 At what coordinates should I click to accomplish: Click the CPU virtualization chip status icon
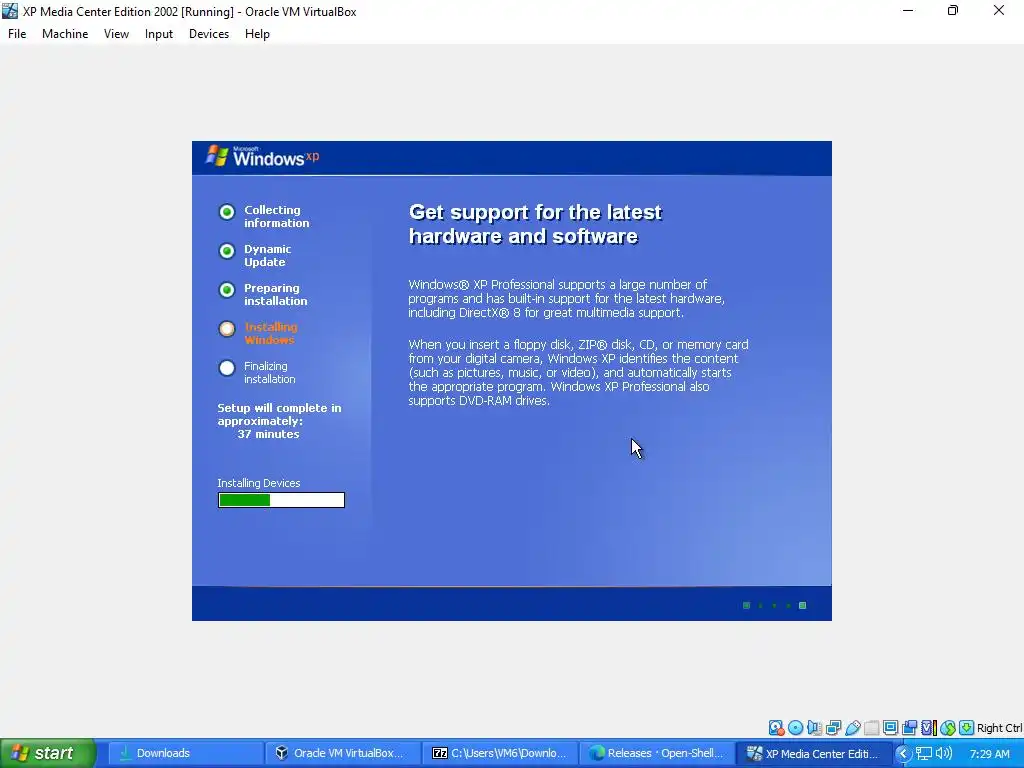[928, 728]
